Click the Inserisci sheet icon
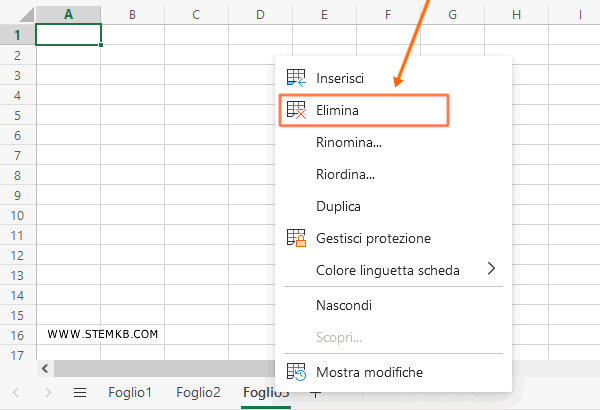Viewport: 600px width, 410px height. pyautogui.click(x=296, y=78)
